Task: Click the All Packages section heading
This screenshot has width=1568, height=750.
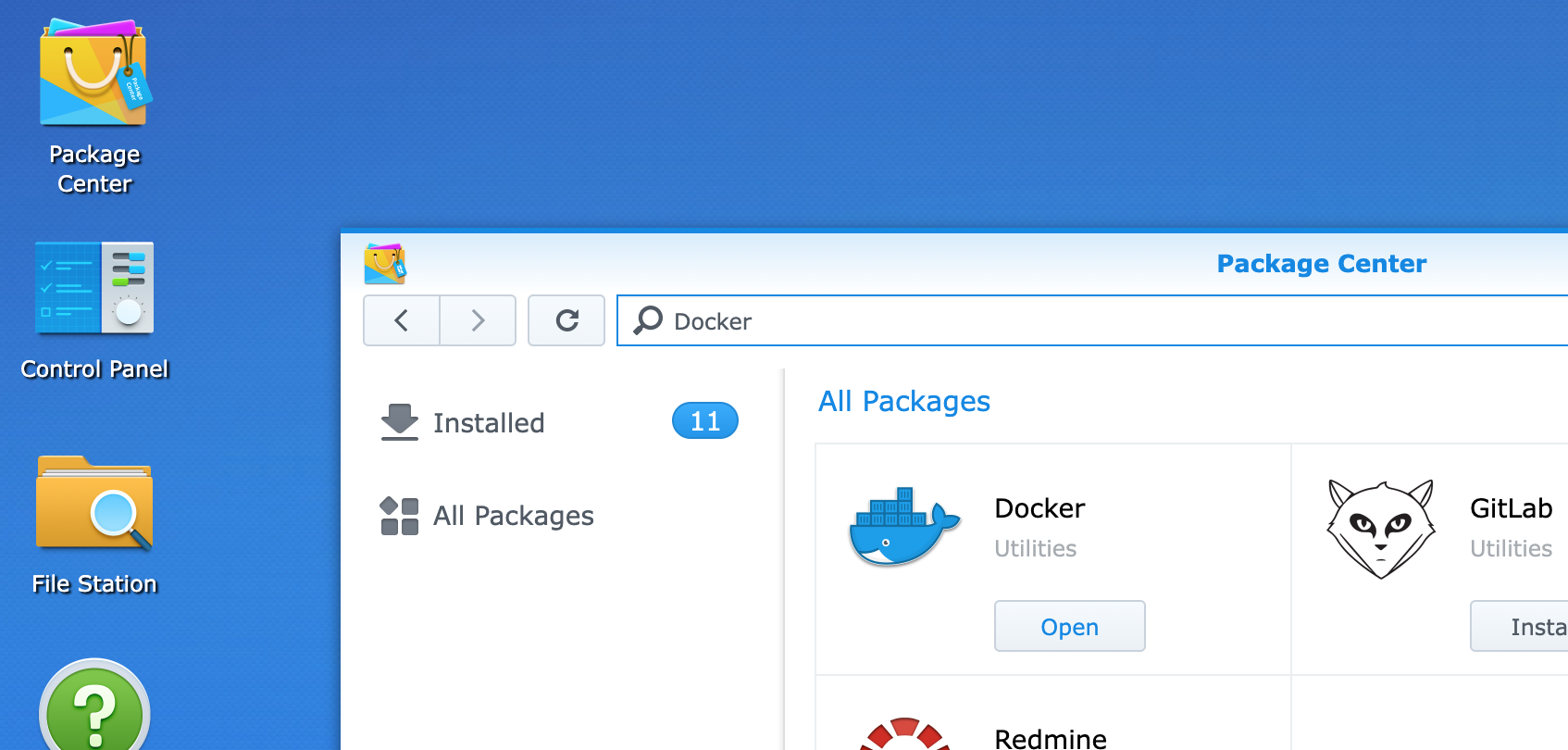Action: [x=904, y=401]
